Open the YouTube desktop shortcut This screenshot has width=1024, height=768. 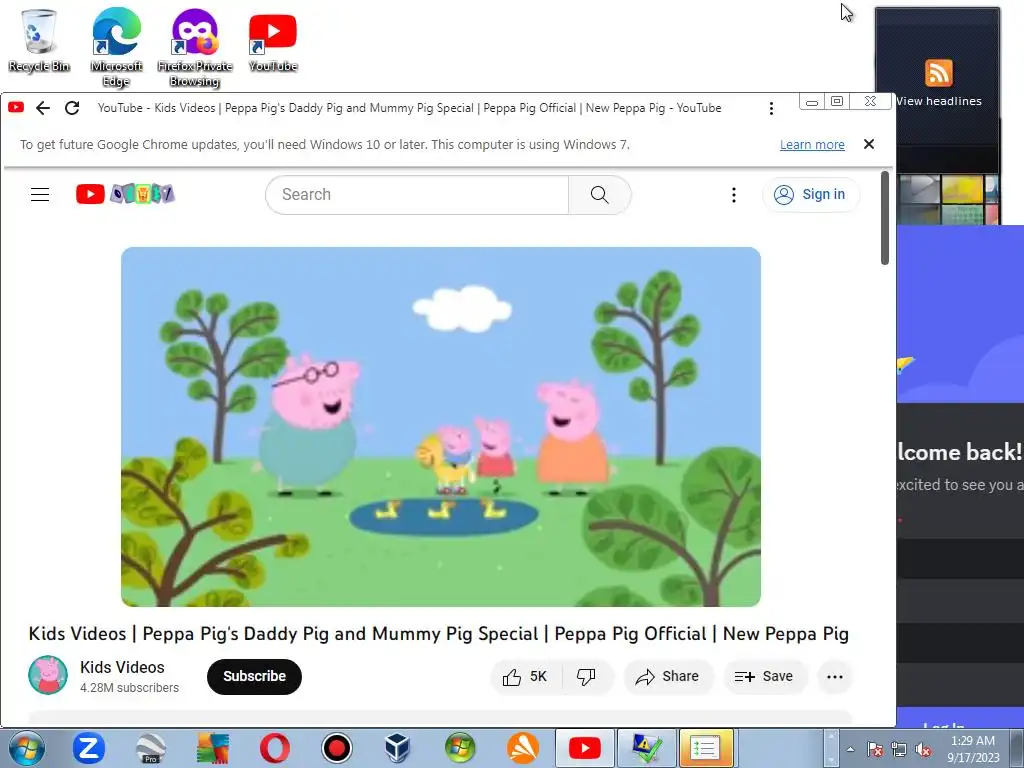[x=273, y=40]
